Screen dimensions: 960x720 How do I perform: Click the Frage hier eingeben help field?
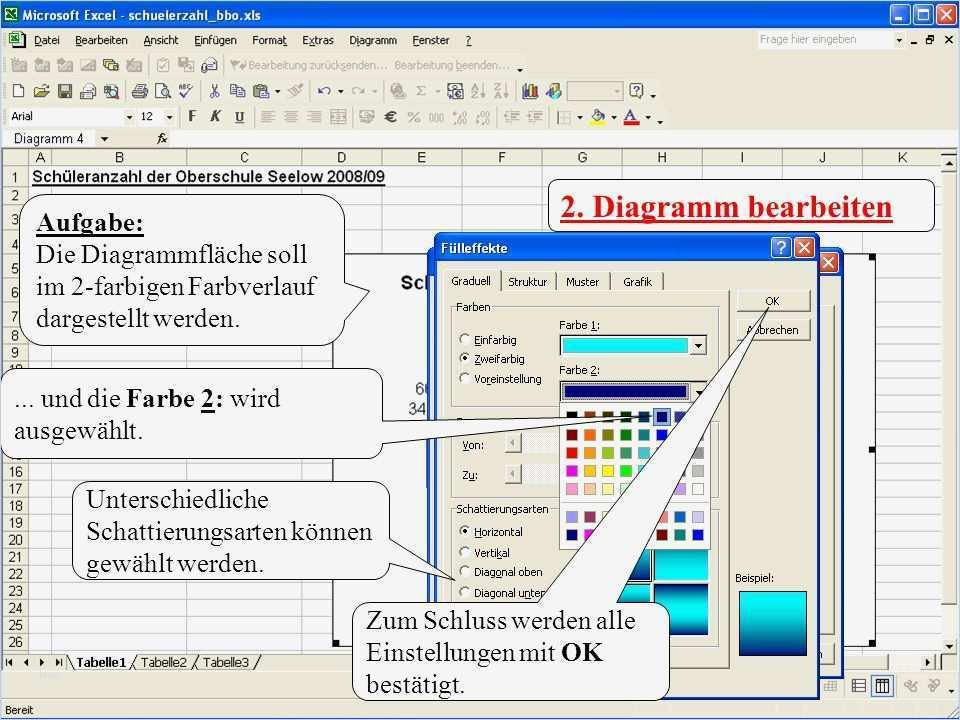point(824,40)
